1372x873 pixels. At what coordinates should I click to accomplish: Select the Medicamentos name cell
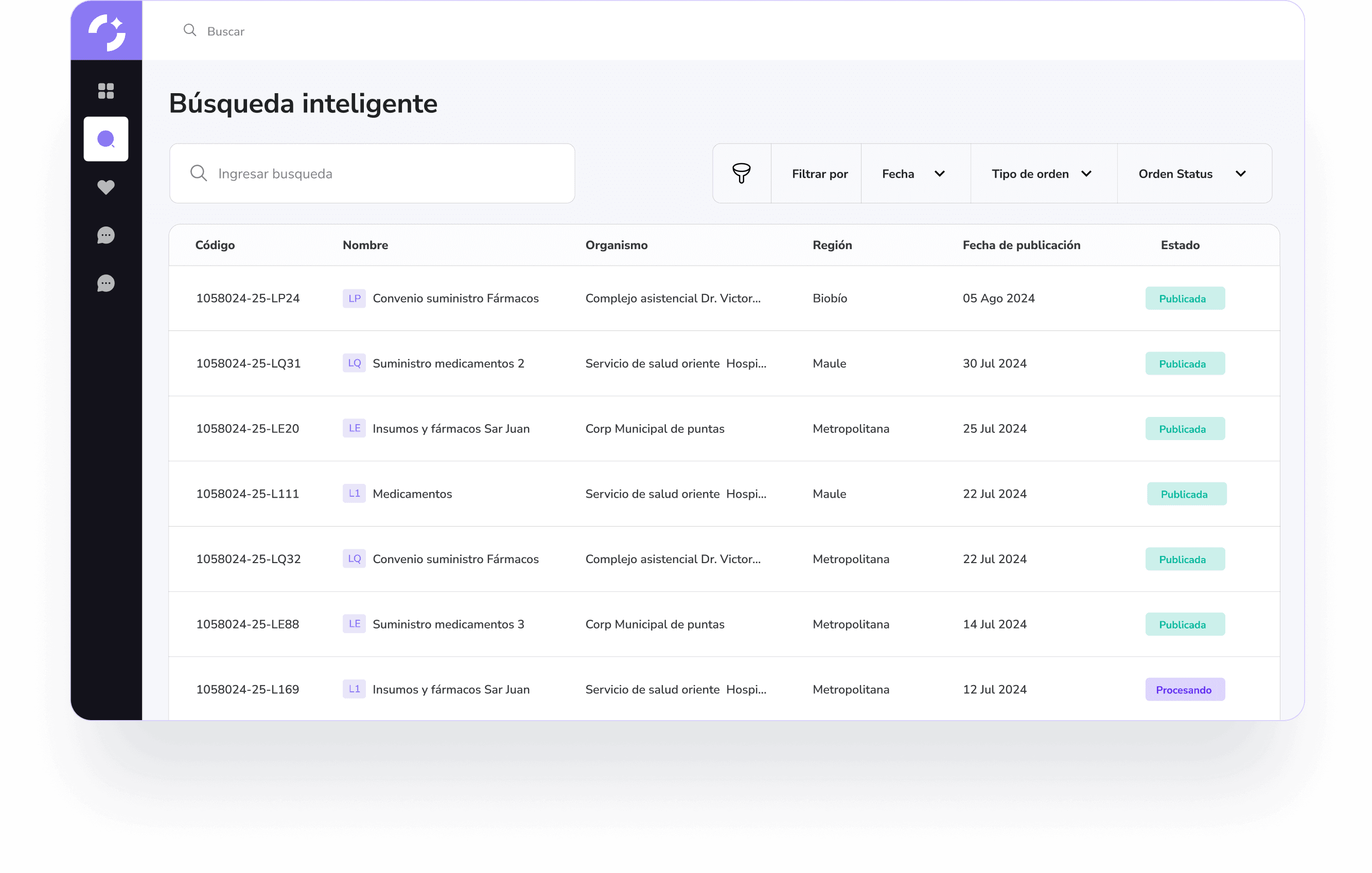412,494
